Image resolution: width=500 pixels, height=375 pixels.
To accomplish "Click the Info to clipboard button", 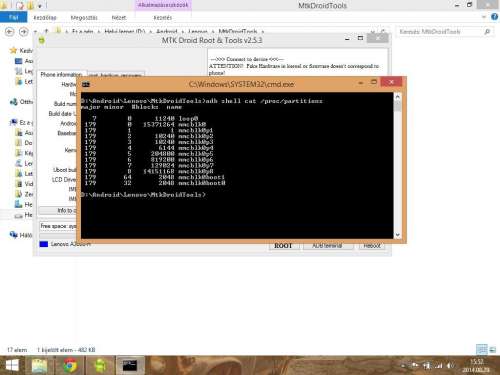I will pyautogui.click(x=58, y=210).
